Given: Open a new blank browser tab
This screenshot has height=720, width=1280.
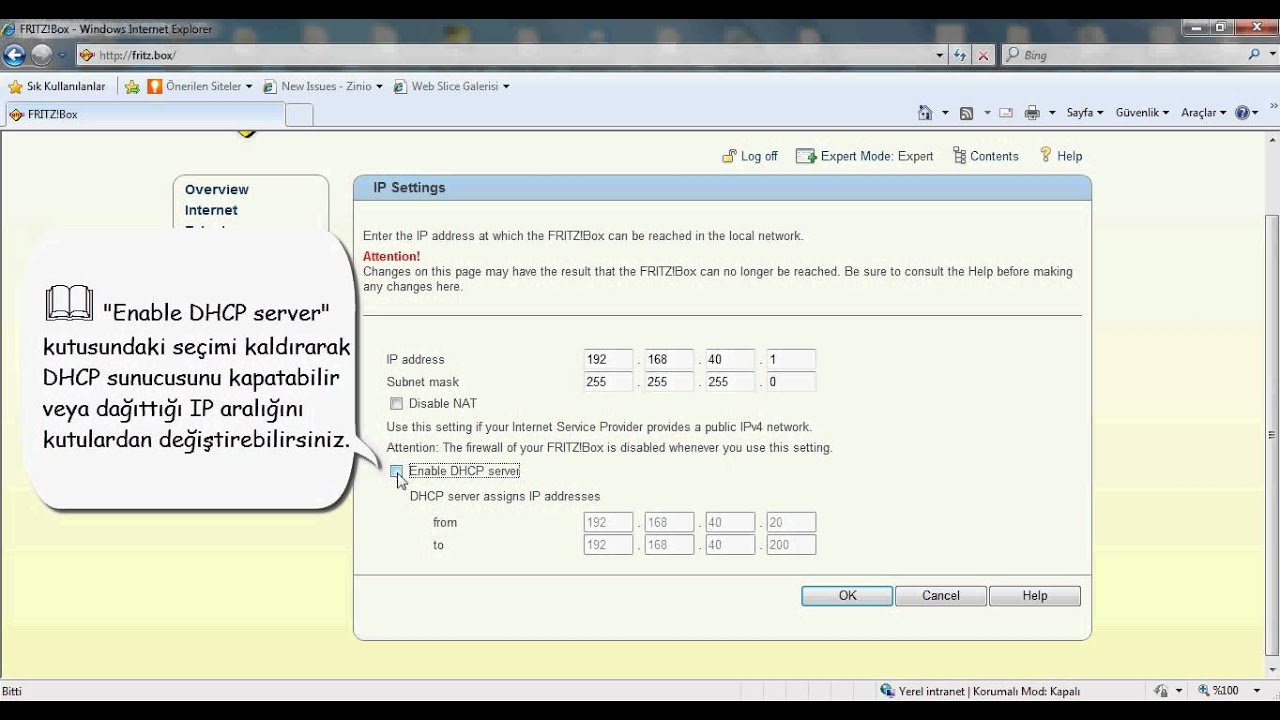Looking at the screenshot, I should click(299, 115).
